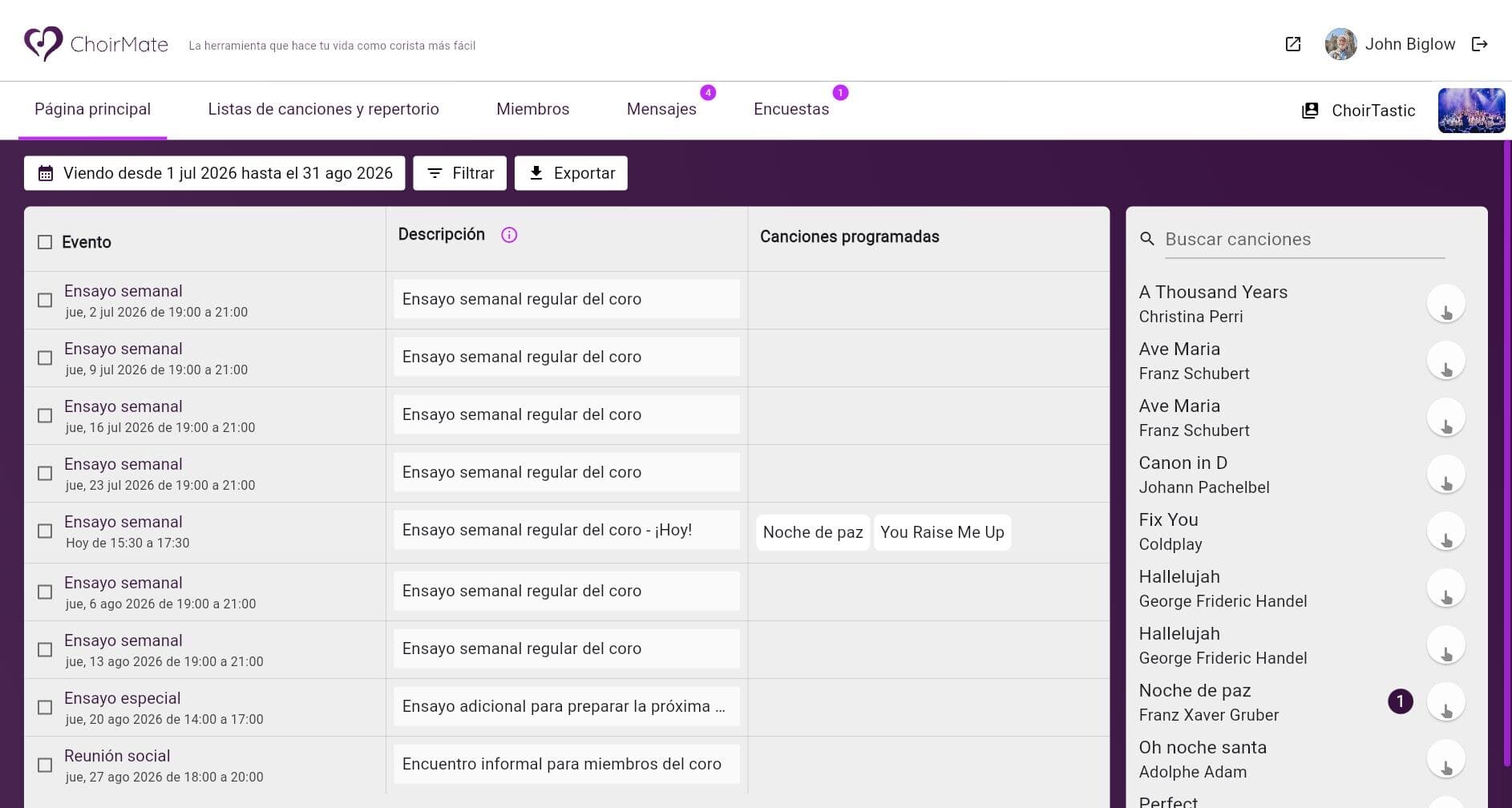Click the ChoirTastic library icon
Image resolution: width=1512 pixels, height=808 pixels.
1310,111
